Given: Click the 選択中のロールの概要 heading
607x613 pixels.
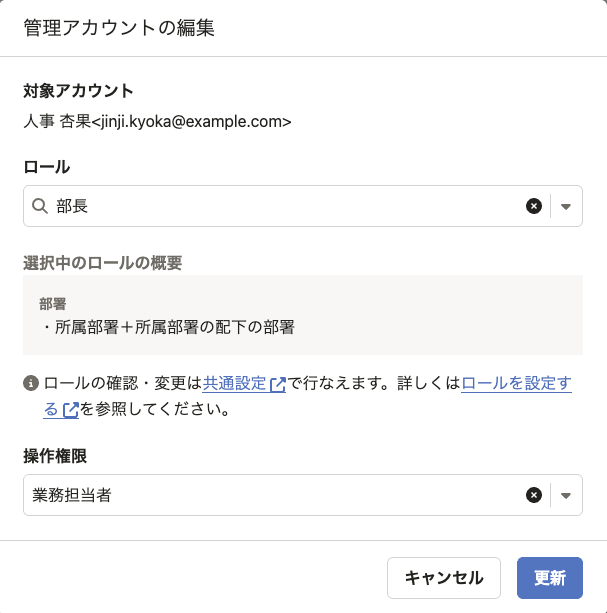Looking at the screenshot, I should [x=102, y=263].
